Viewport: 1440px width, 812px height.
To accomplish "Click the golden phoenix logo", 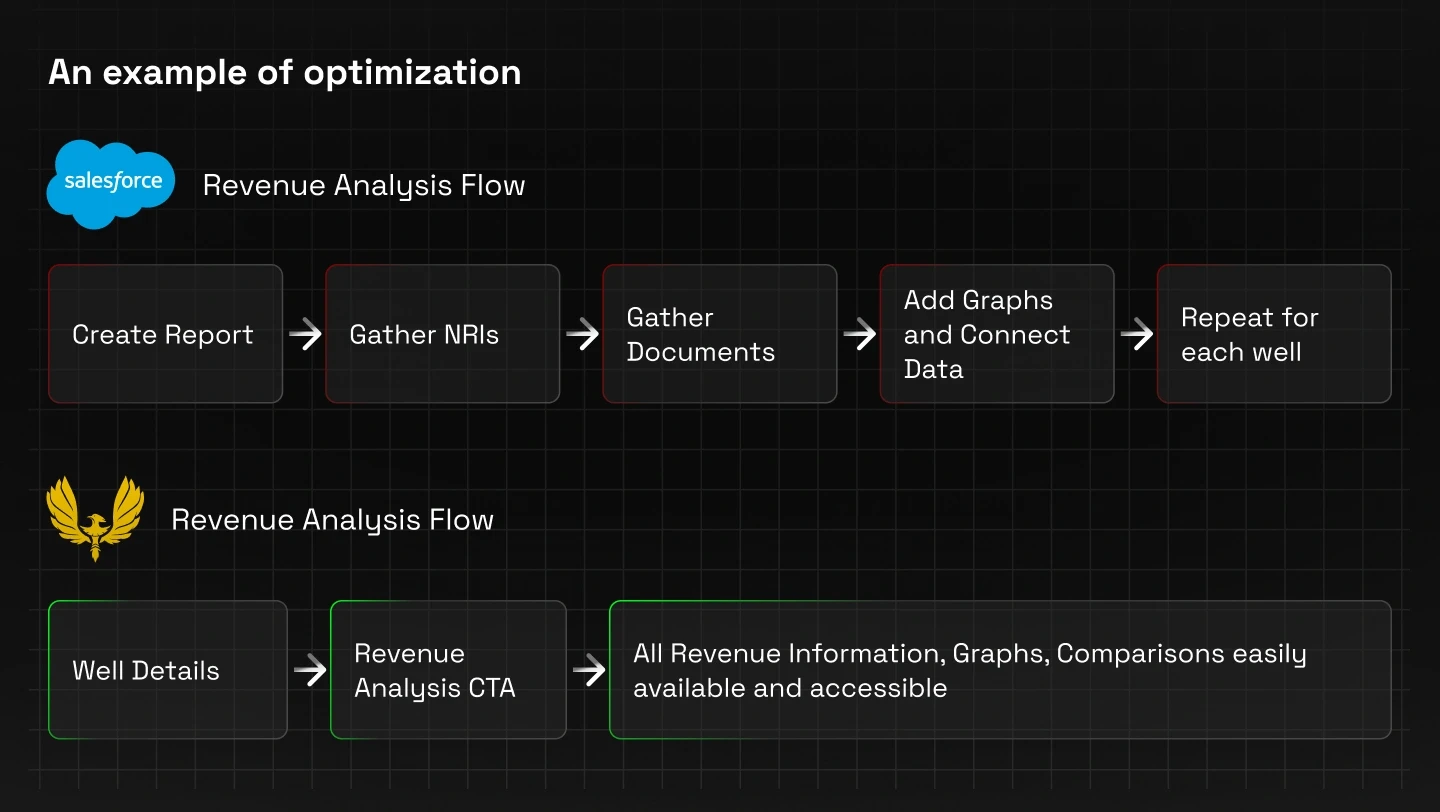I will point(96,519).
